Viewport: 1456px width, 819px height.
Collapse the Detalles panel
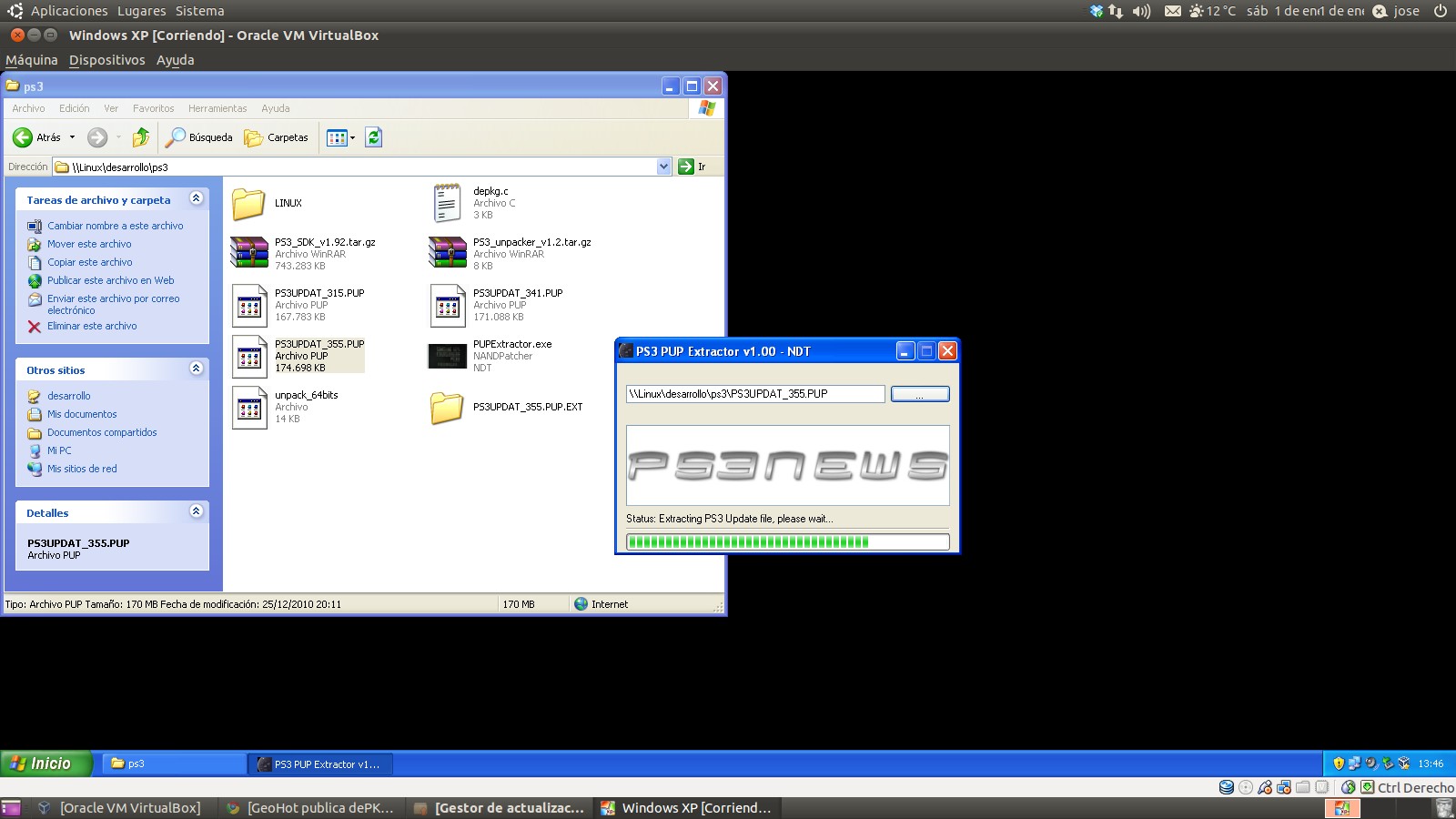[x=196, y=511]
